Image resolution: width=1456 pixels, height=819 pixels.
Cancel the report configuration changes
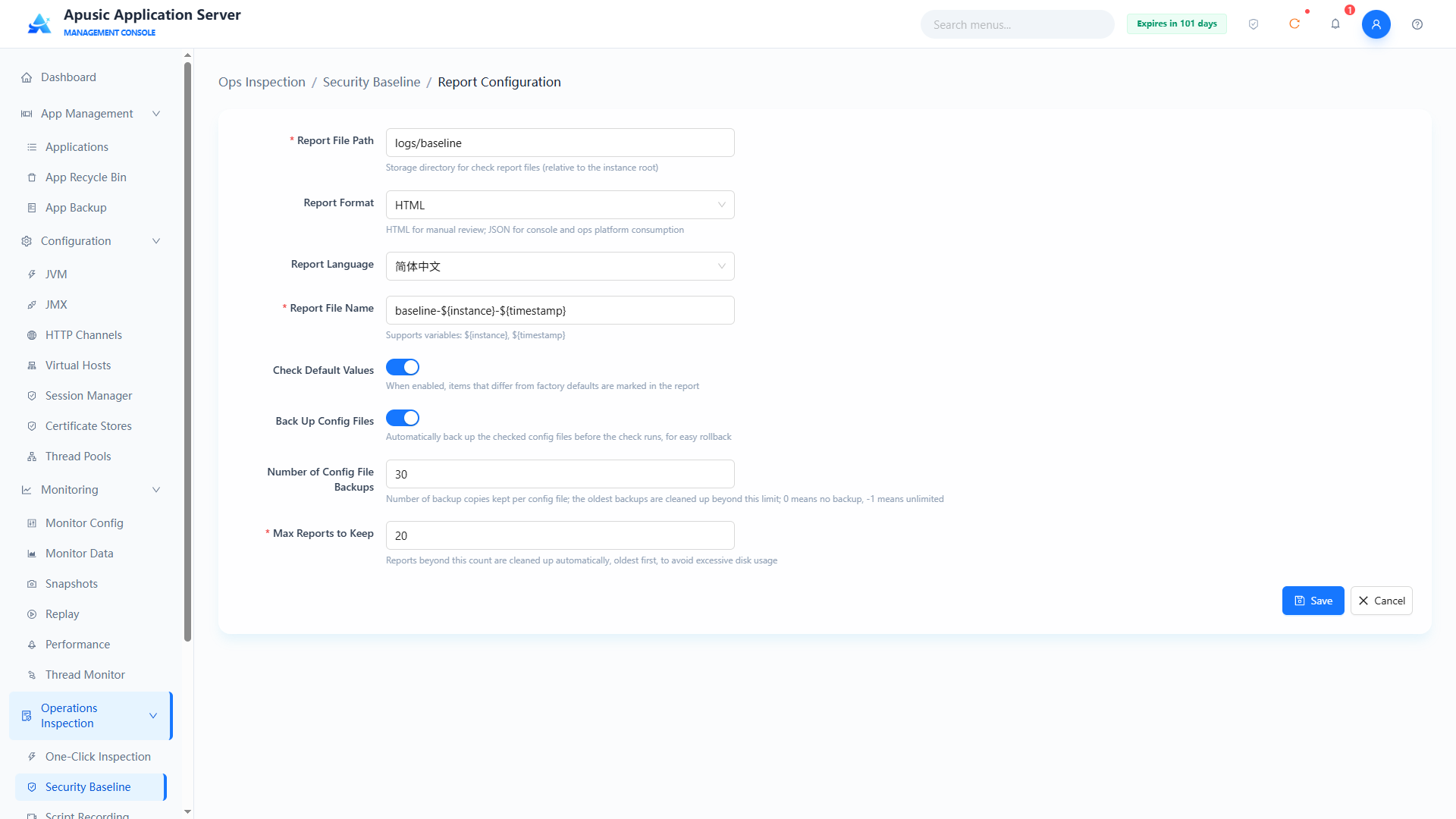coord(1381,601)
